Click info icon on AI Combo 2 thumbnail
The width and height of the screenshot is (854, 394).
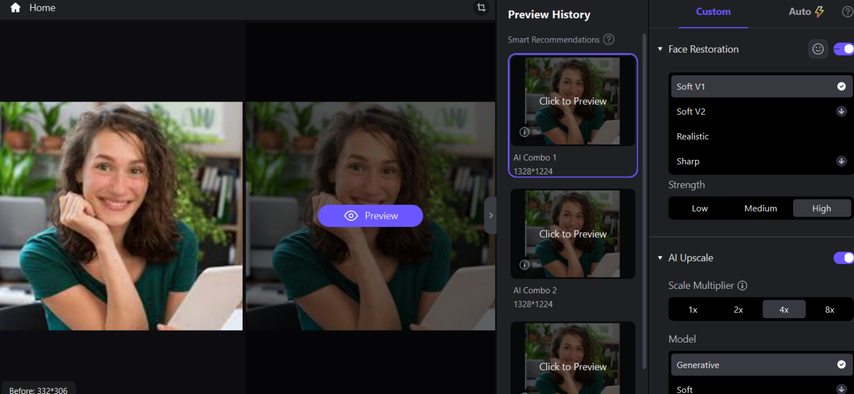pos(524,265)
